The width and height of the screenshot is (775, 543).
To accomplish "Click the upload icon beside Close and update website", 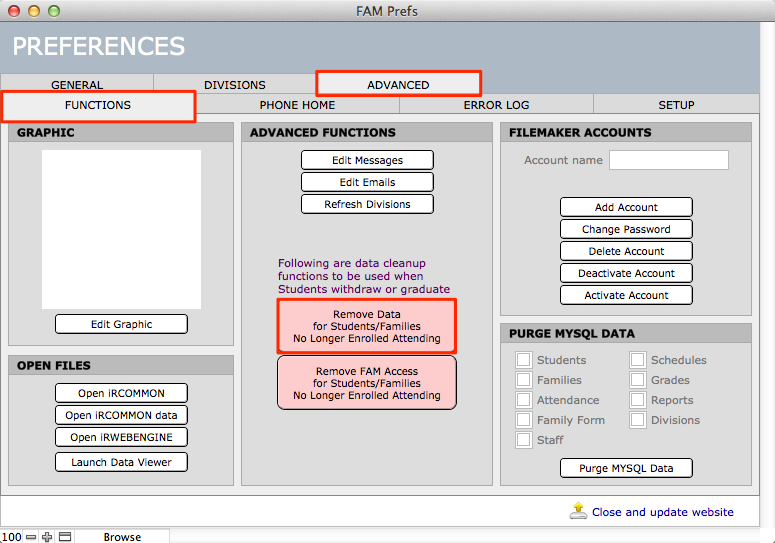I will coord(578,511).
